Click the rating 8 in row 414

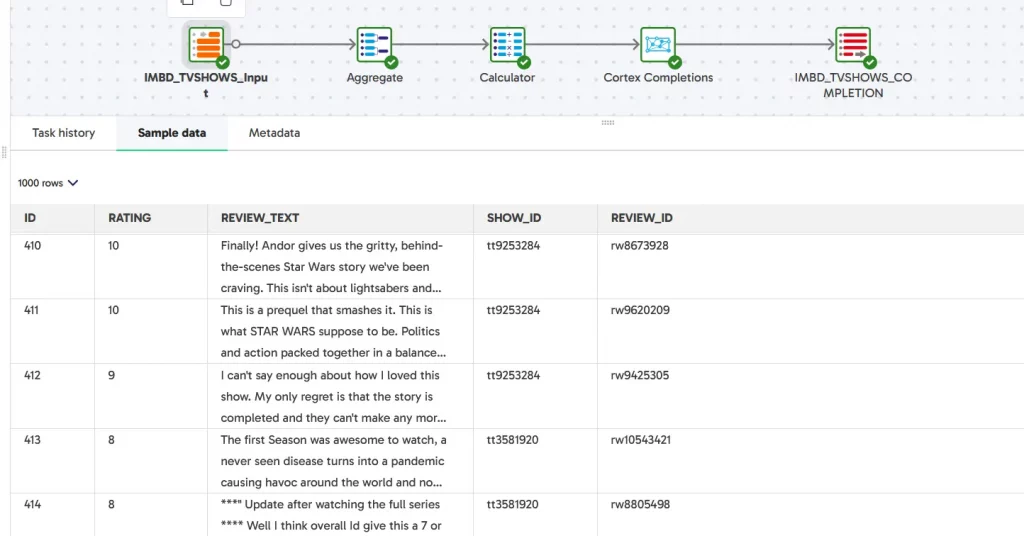tap(112, 505)
